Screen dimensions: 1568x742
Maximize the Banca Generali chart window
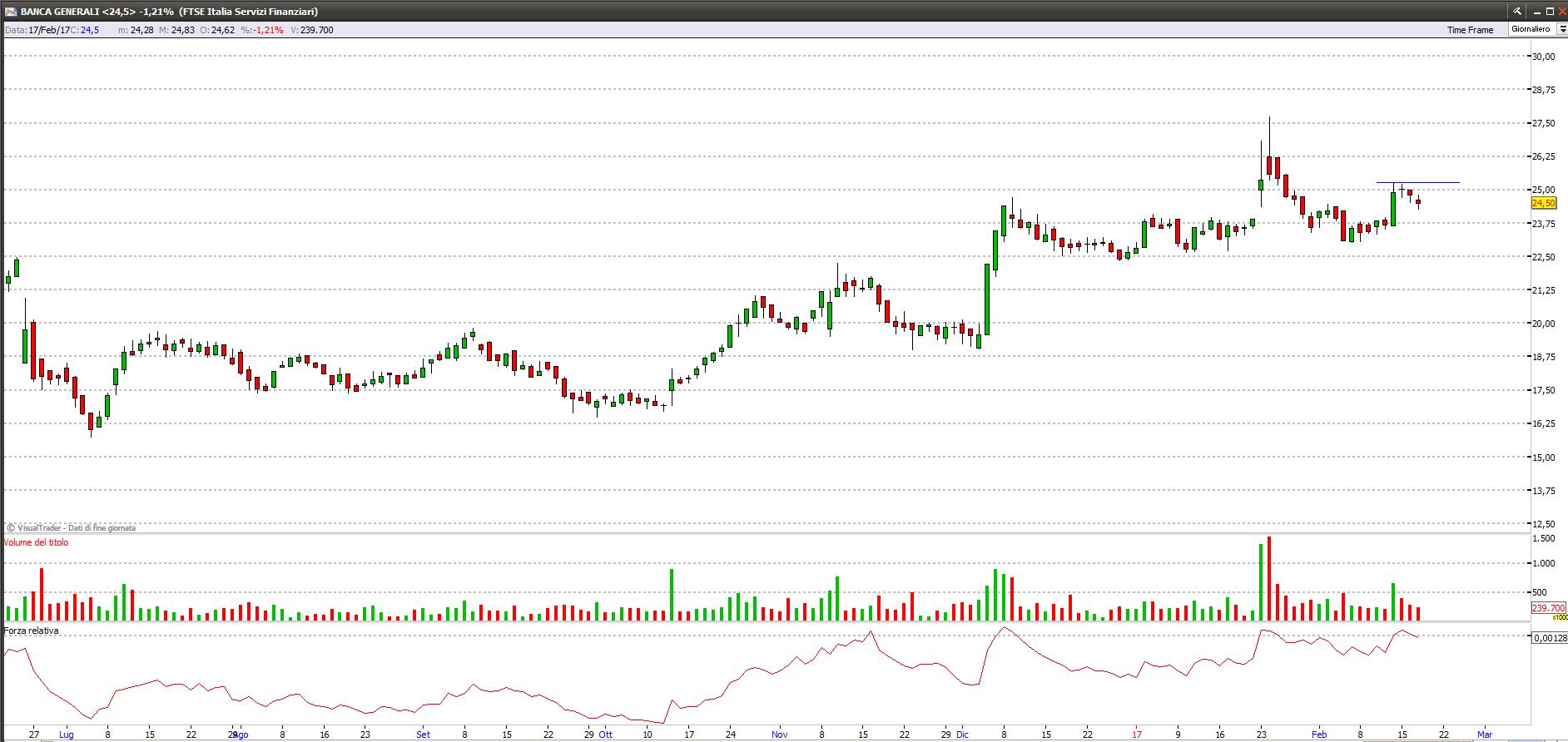[x=1550, y=12]
